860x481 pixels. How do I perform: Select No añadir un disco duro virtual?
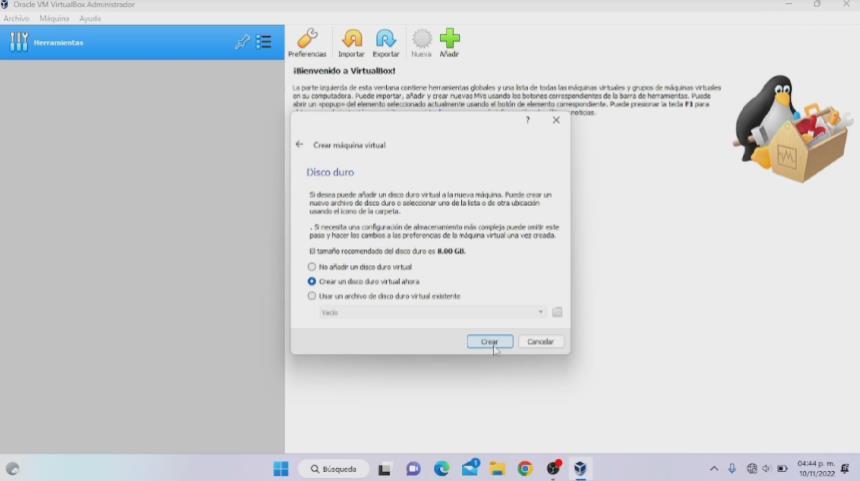pyautogui.click(x=360, y=267)
